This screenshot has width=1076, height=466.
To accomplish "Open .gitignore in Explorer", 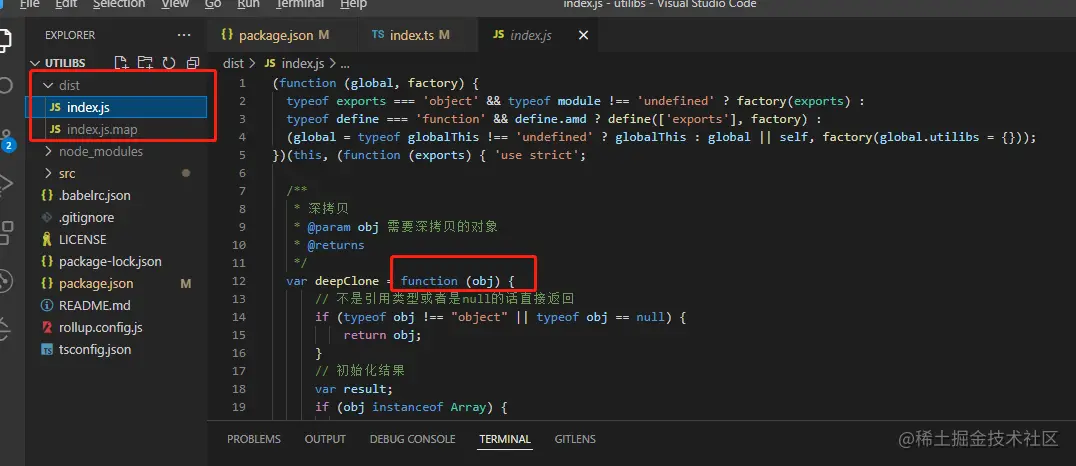I will pyautogui.click(x=116, y=218).
